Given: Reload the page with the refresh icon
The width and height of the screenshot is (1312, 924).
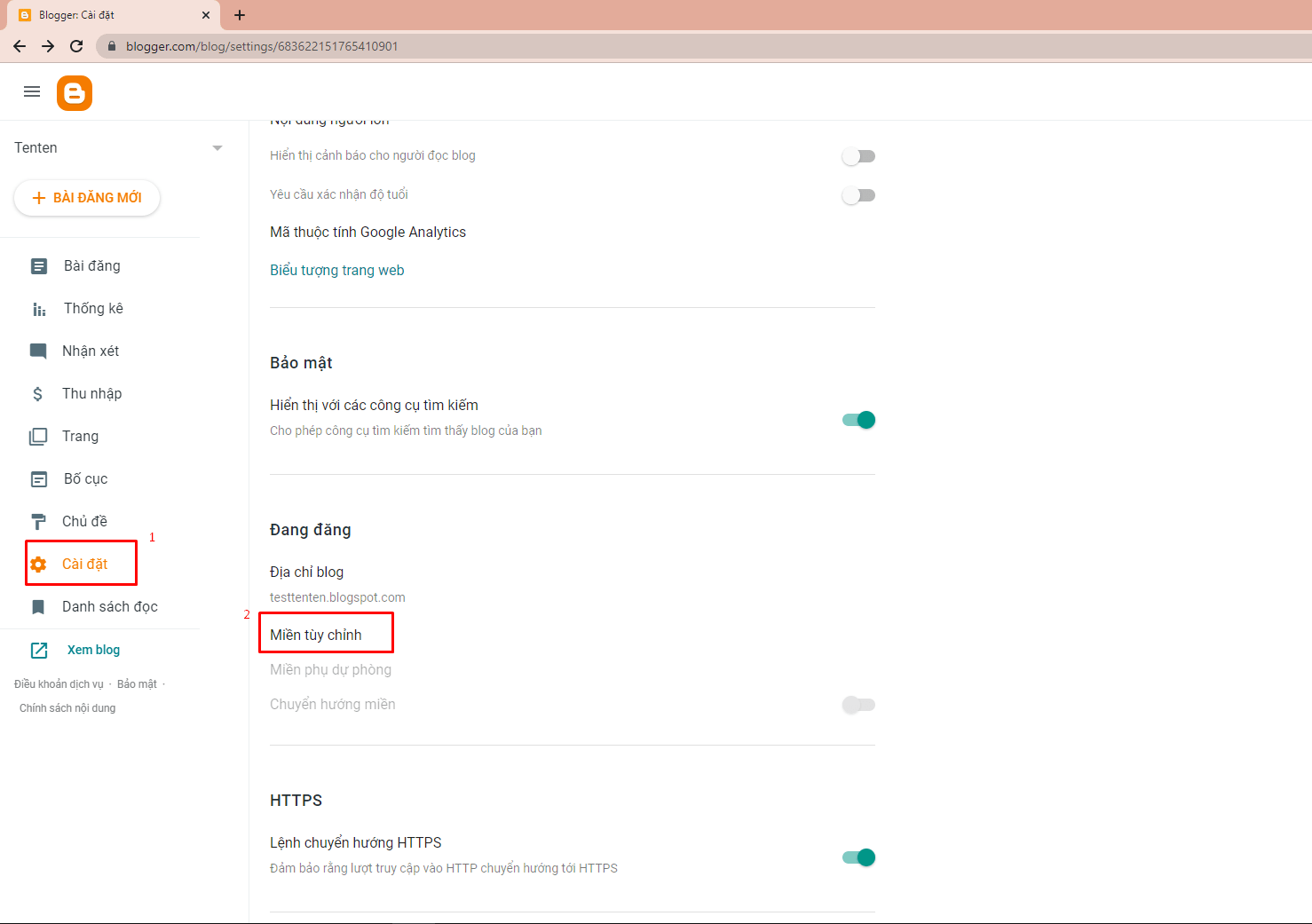Looking at the screenshot, I should pyautogui.click(x=76, y=46).
